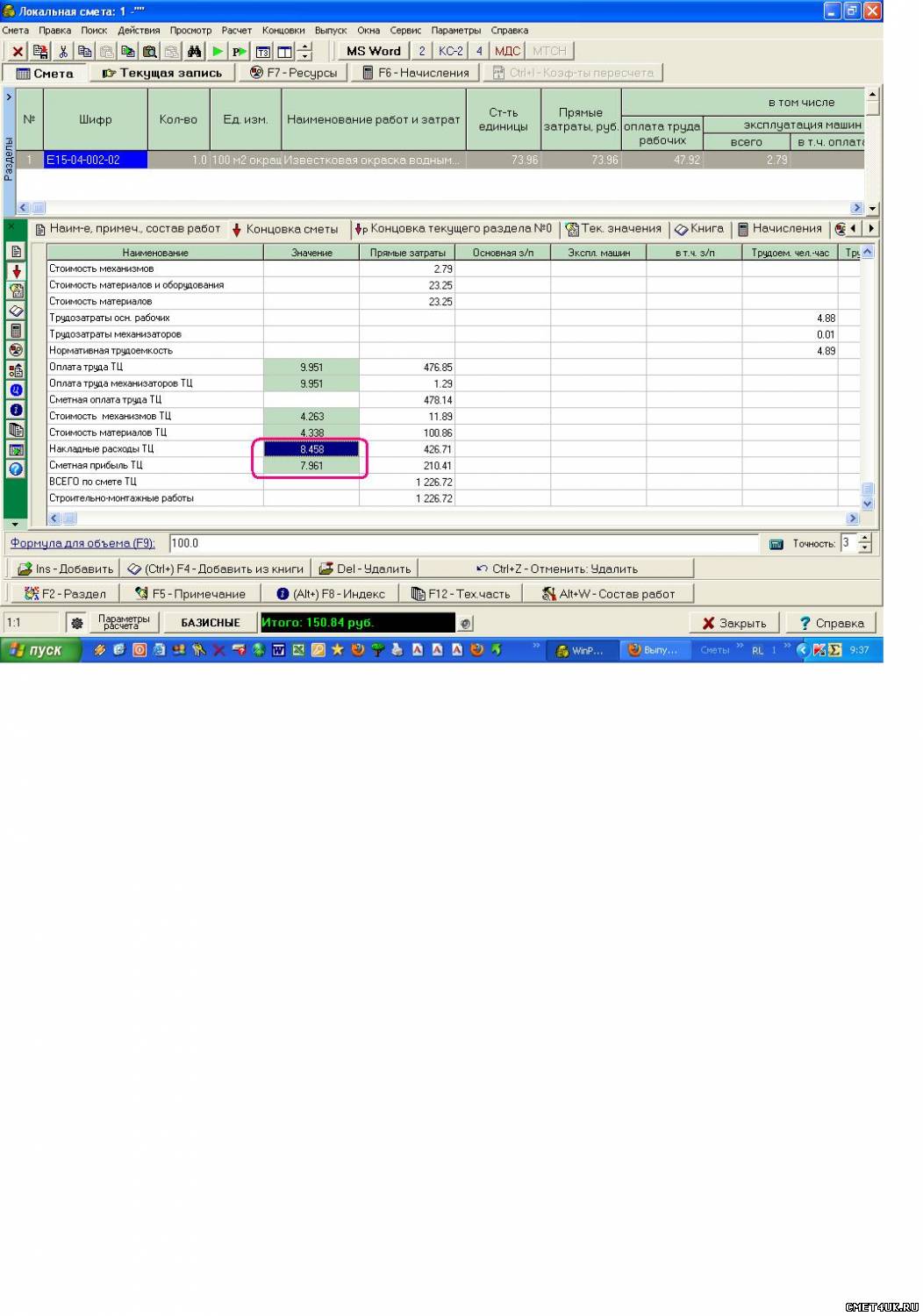Viewport: 923px width, 1316px height.
Task: Click Текущая запись button
Action: point(163,73)
